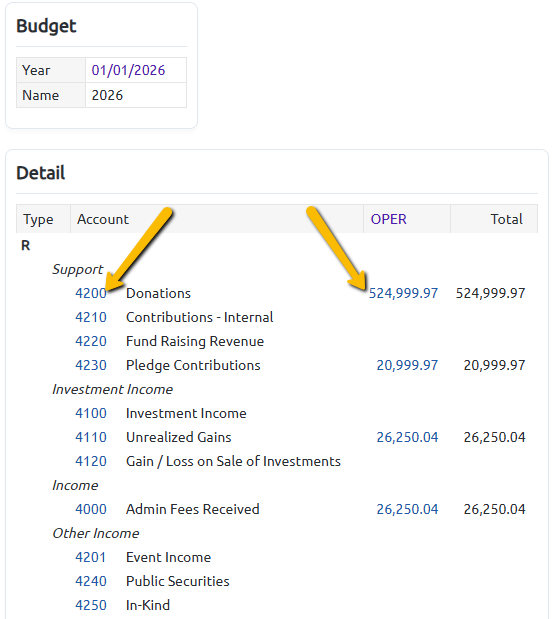The width and height of the screenshot is (555, 619).
Task: Click the Year label cell
Action: click(x=51, y=70)
